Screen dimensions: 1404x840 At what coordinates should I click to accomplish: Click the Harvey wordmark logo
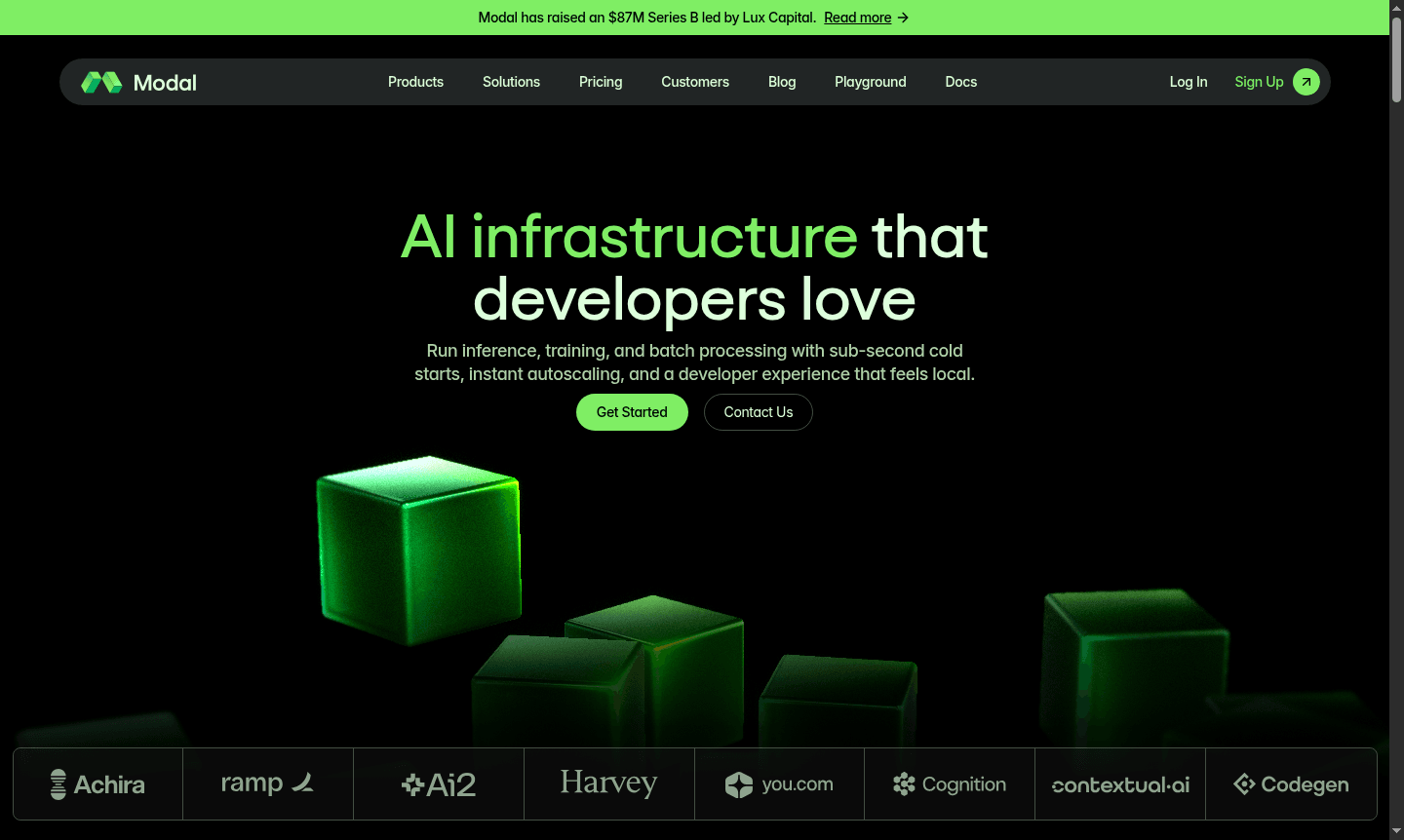click(608, 783)
